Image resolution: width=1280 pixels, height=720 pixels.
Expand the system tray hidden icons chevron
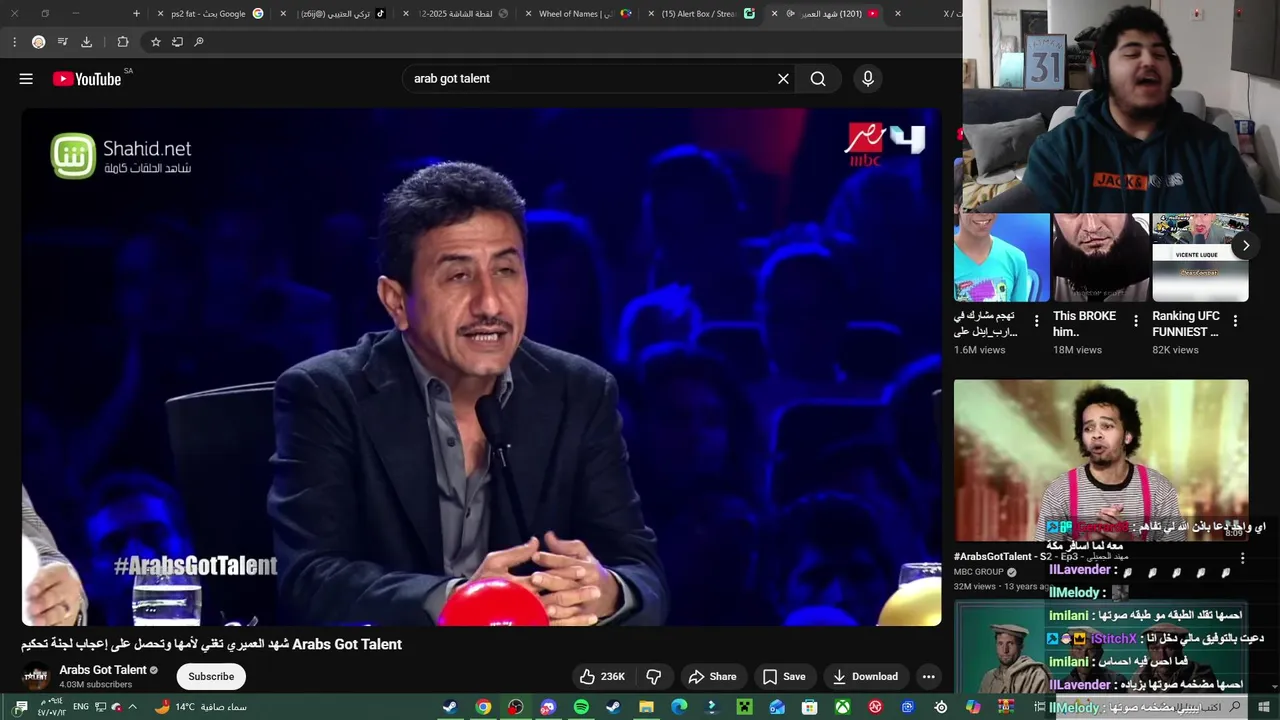132,707
